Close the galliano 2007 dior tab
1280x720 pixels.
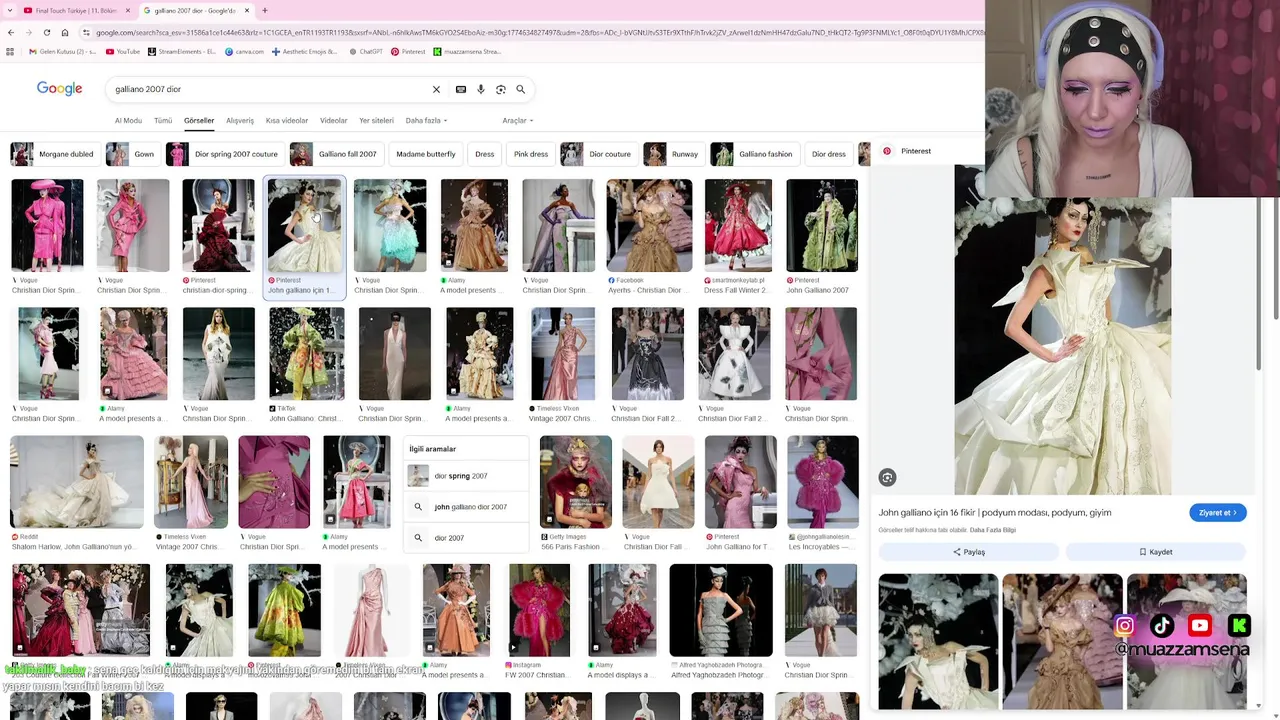pyautogui.click(x=246, y=10)
